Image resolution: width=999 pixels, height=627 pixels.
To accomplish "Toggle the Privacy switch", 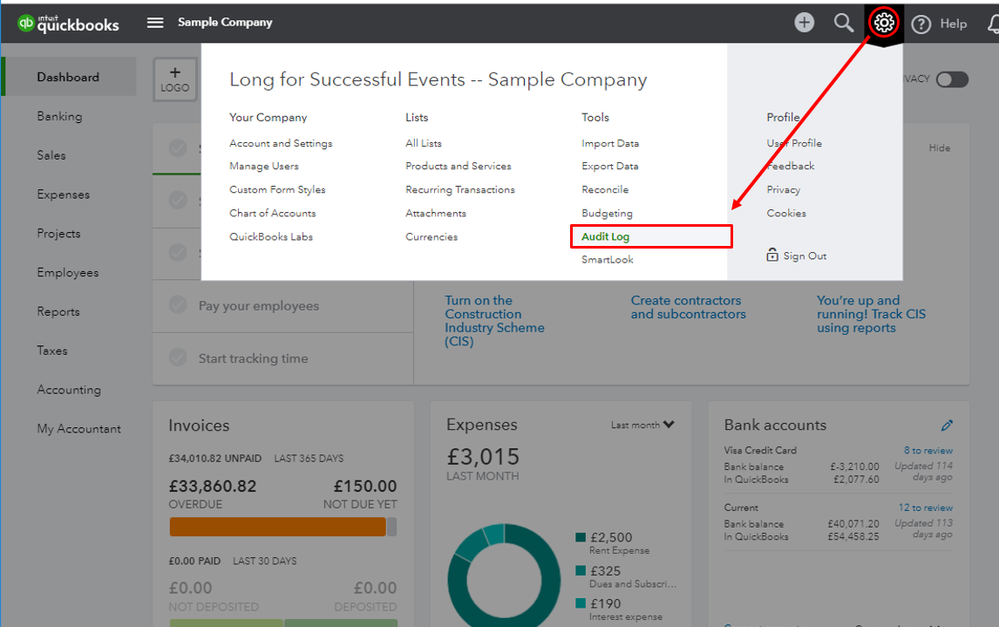I will 952,80.
